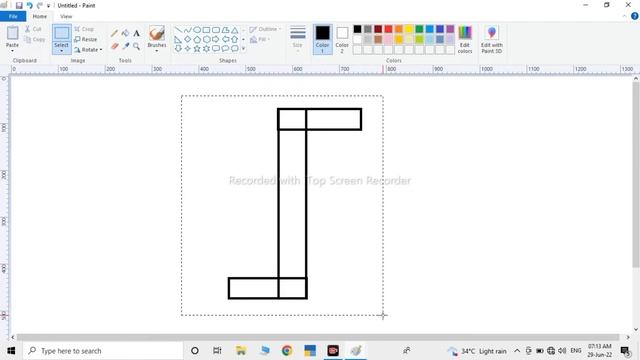Select the Color picker eyedropper tool
This screenshot has height=360, width=640.
(x=125, y=46)
